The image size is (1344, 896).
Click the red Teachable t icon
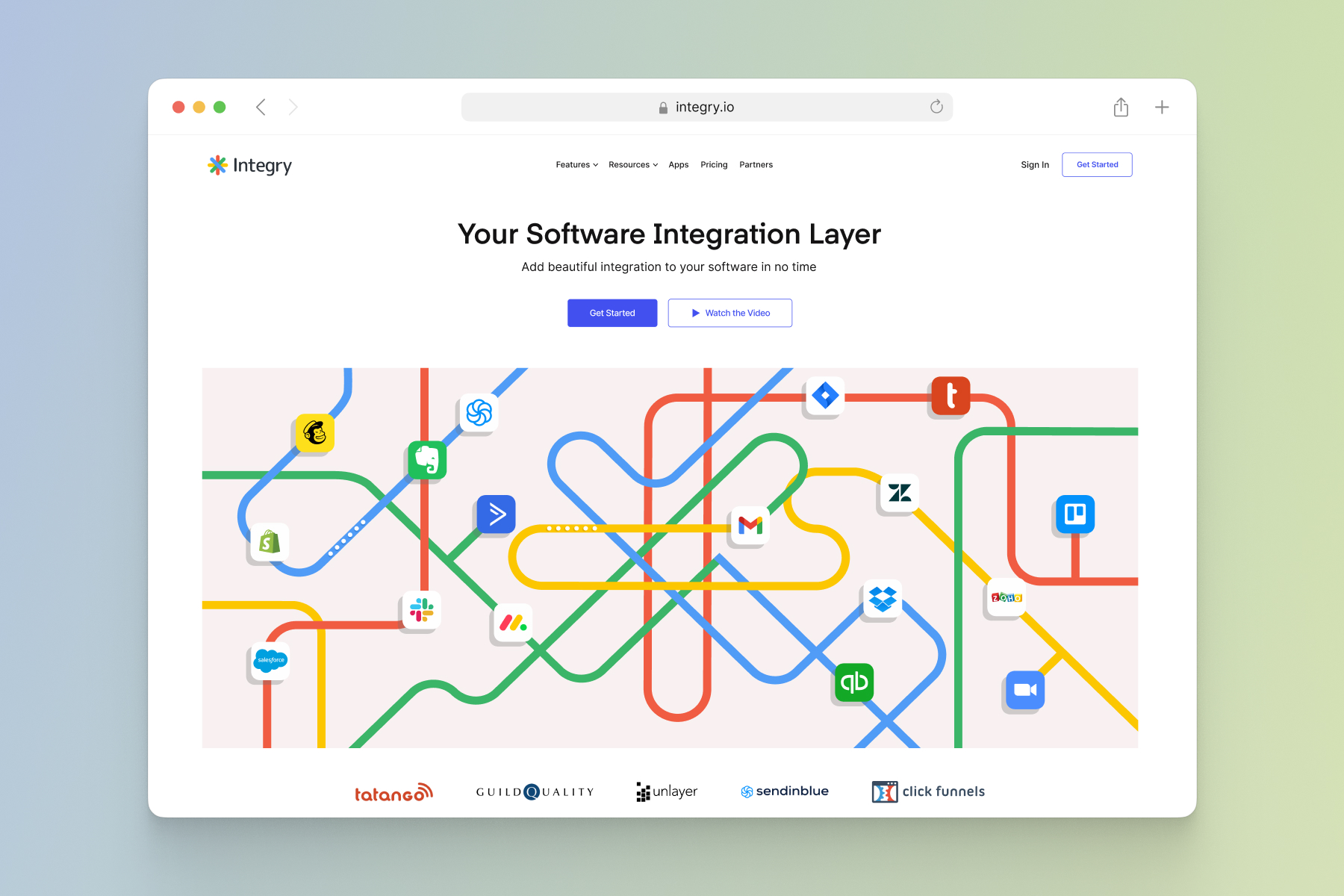pyautogui.click(x=951, y=396)
